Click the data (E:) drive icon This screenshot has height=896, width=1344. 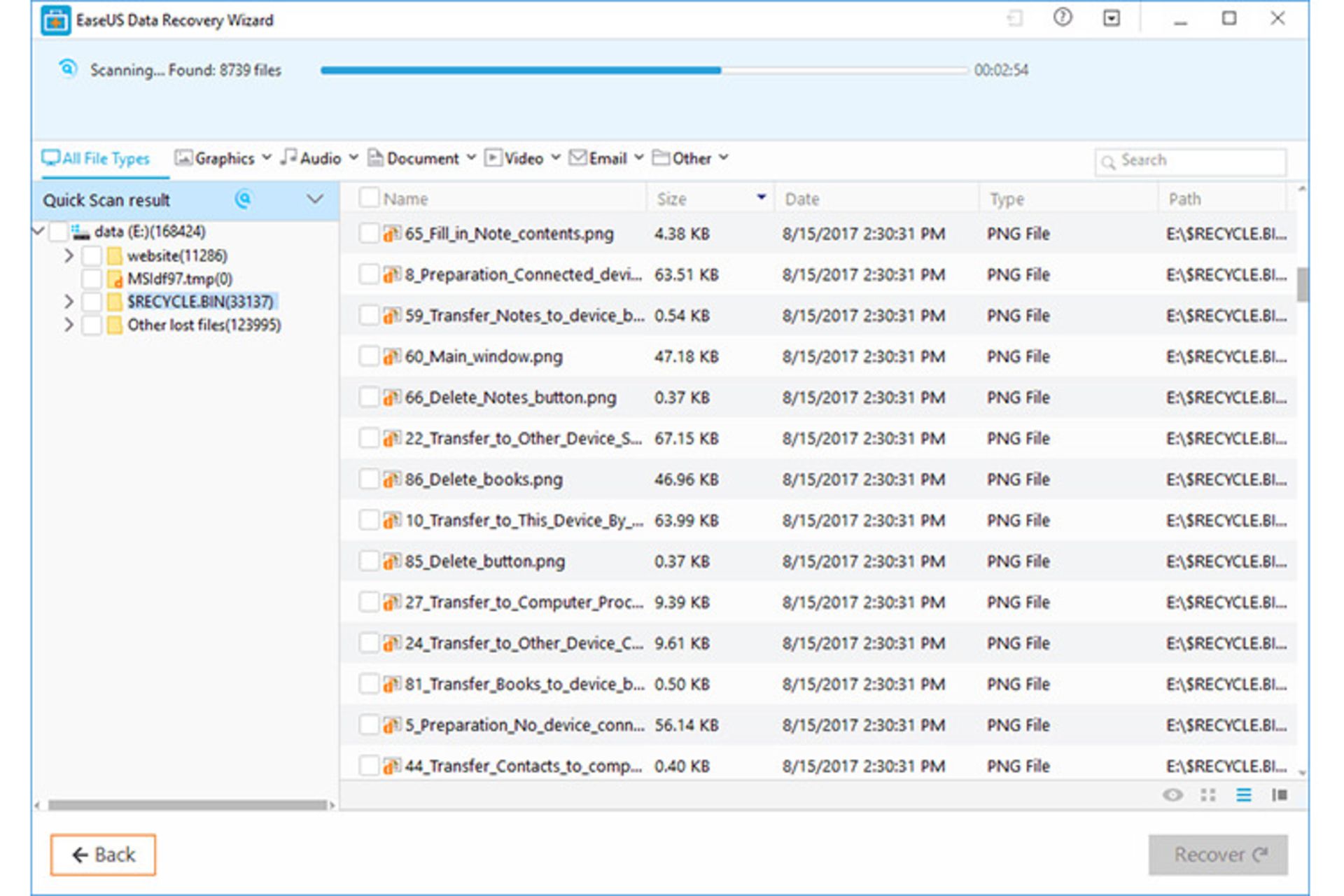tap(80, 232)
